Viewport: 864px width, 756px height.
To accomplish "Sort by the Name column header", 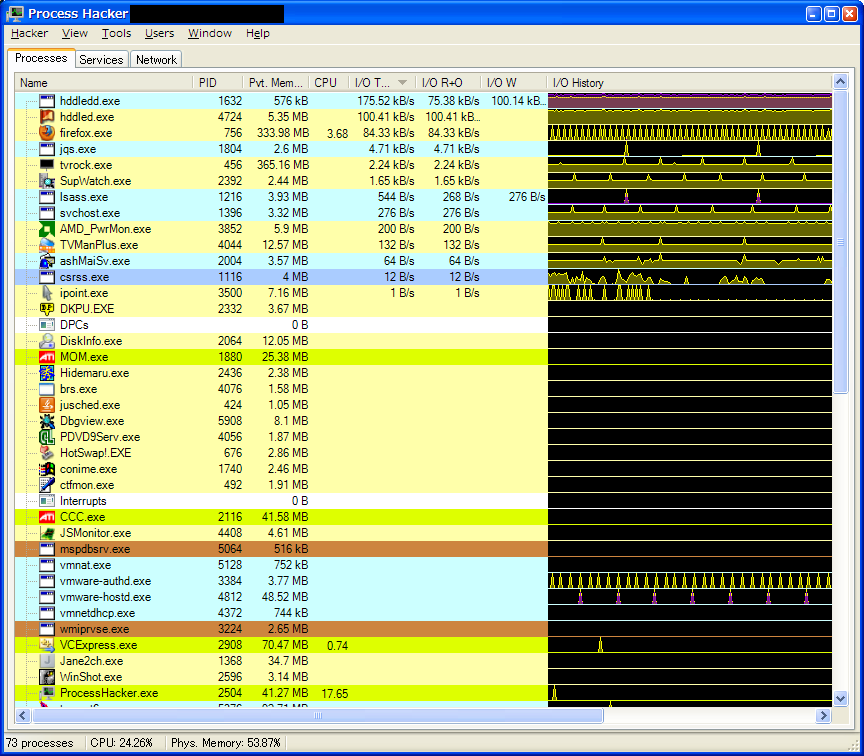I will 104,83.
